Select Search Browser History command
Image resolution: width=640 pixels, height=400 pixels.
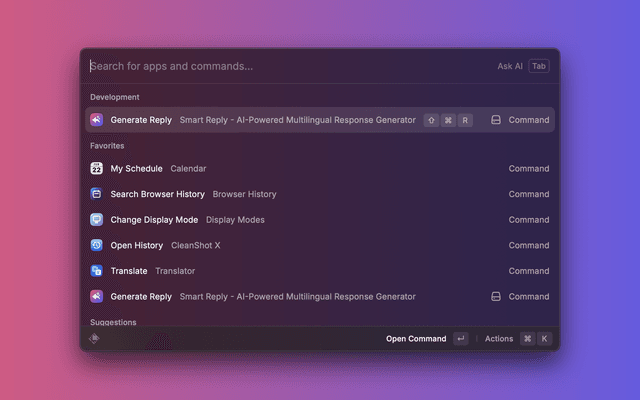pyautogui.click(x=157, y=194)
